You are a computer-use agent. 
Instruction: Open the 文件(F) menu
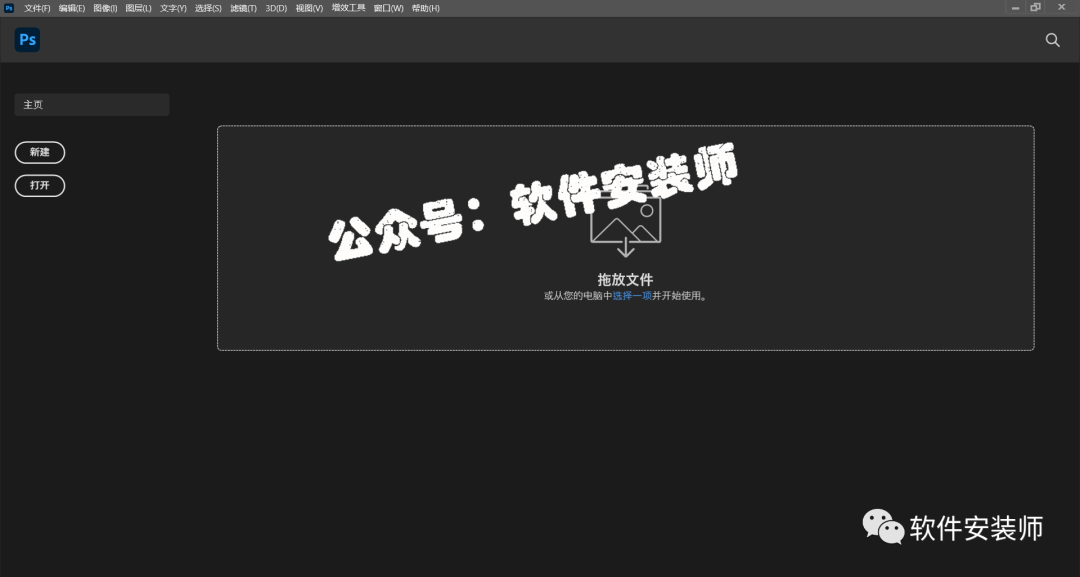pos(37,8)
